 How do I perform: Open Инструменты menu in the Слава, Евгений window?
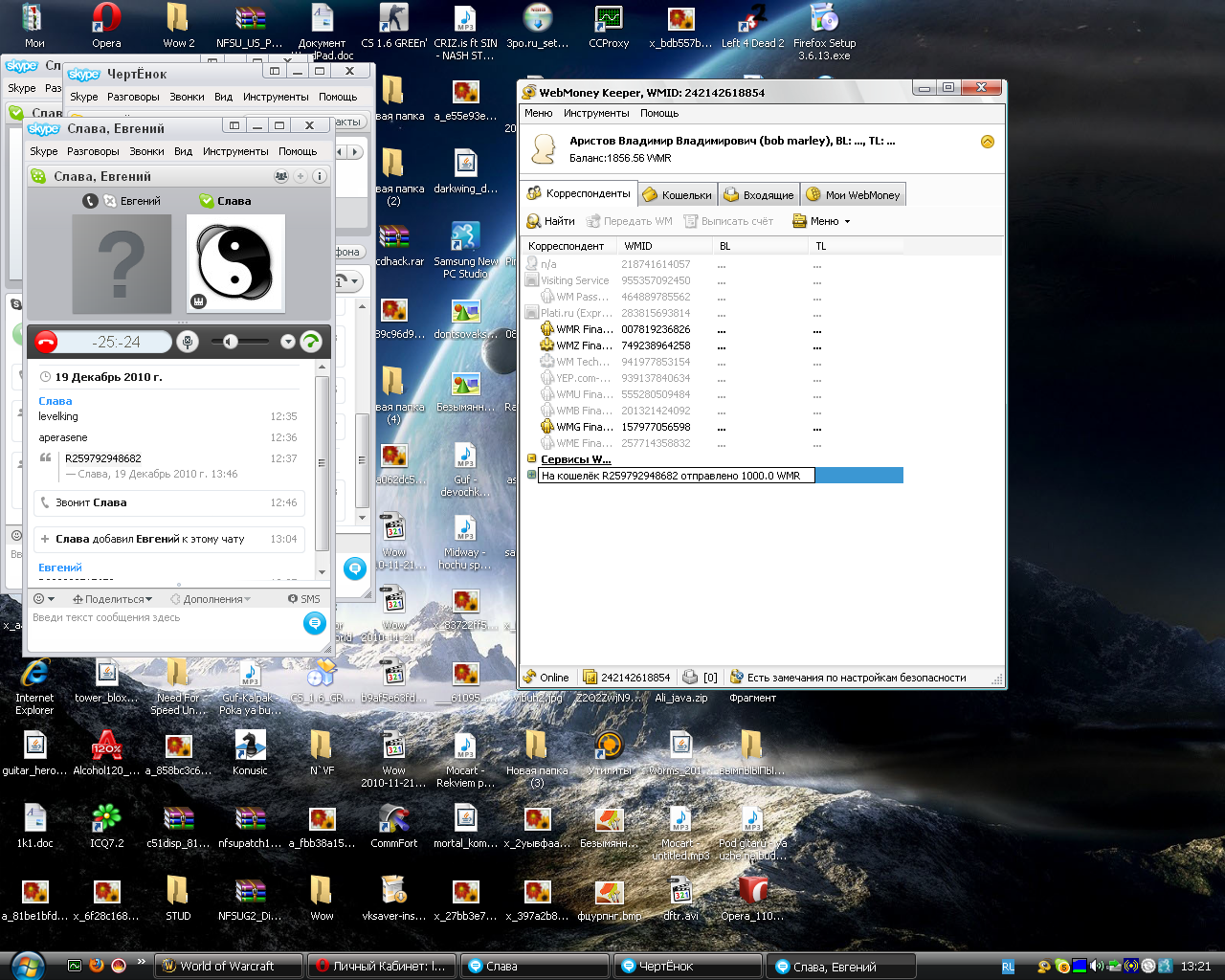click(235, 151)
